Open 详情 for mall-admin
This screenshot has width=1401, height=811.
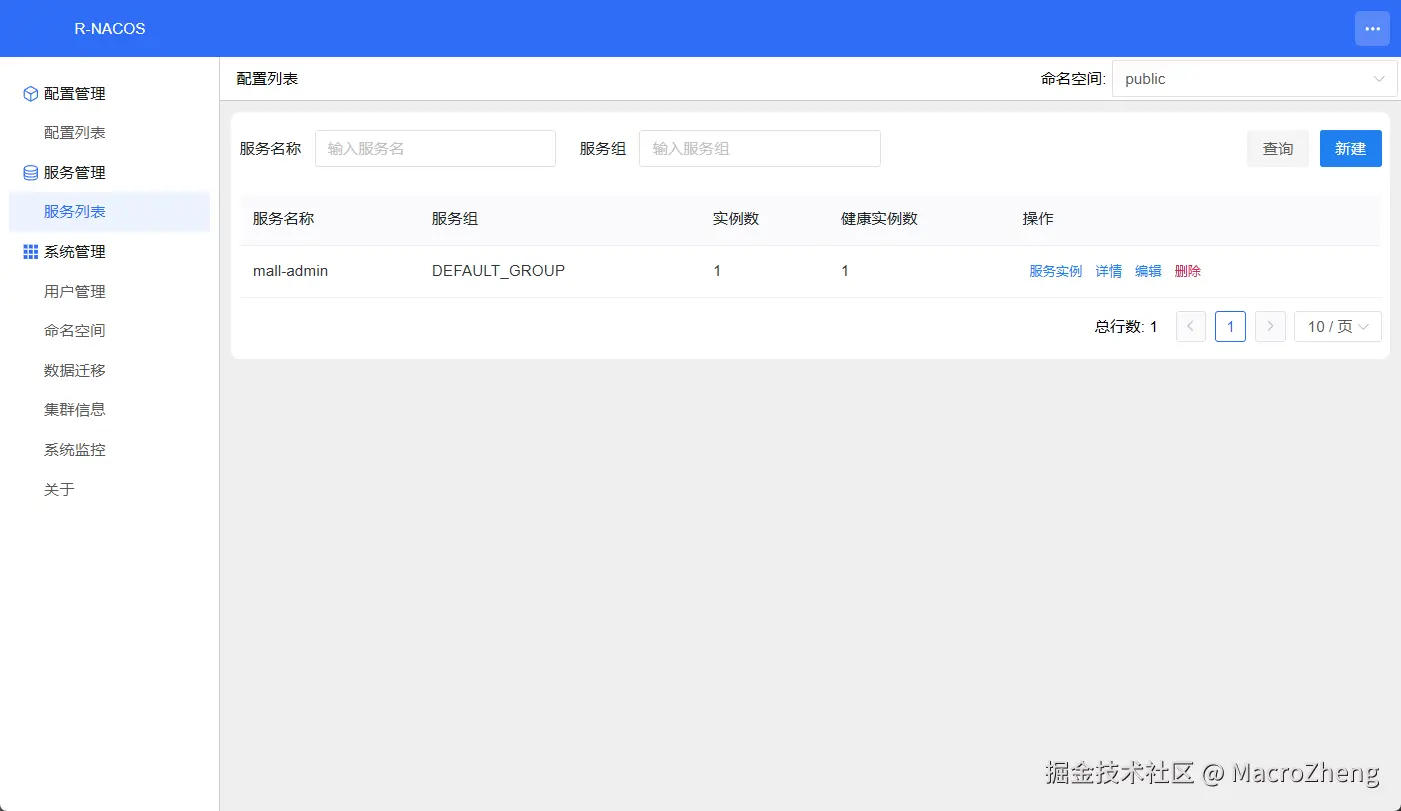(x=1108, y=271)
